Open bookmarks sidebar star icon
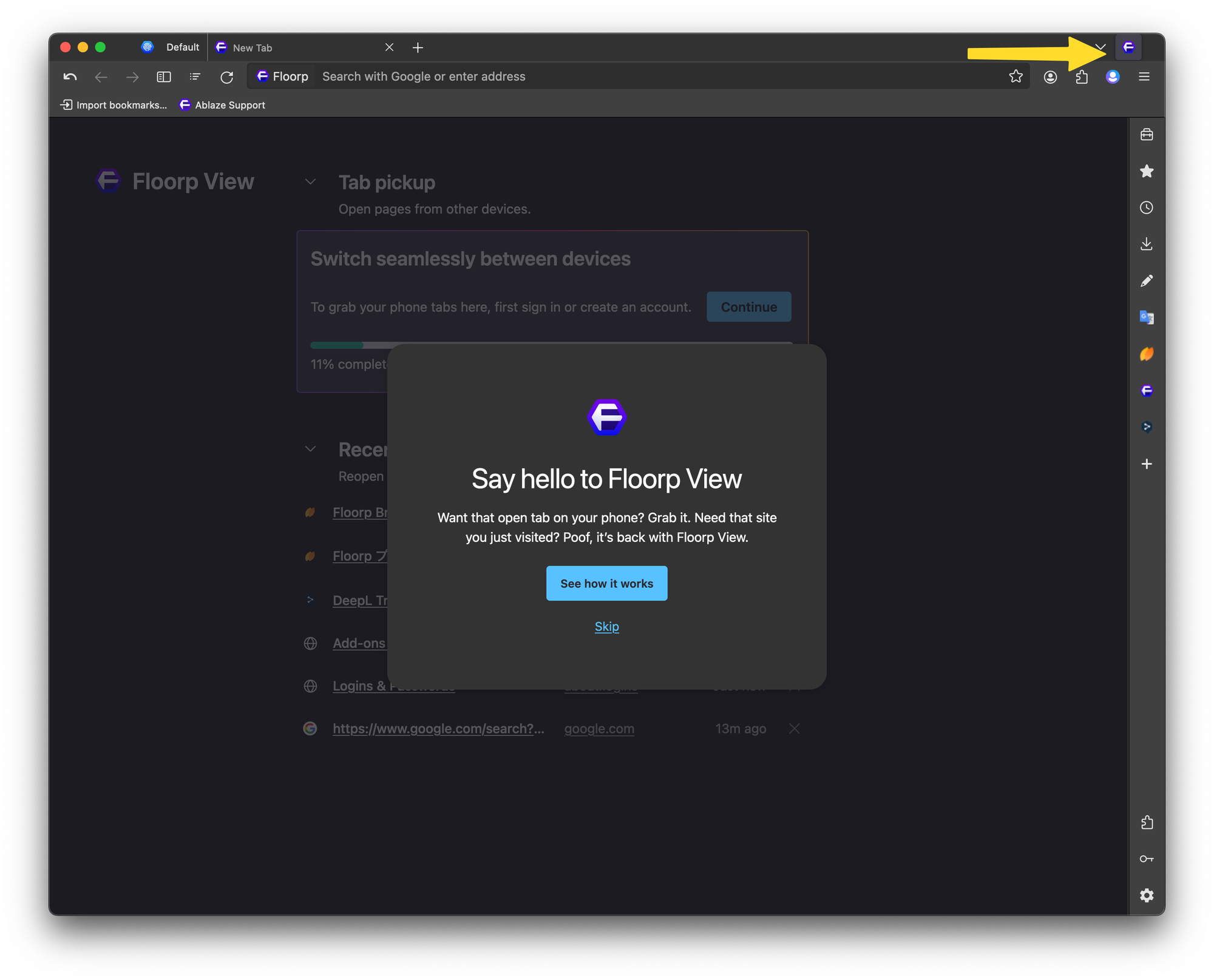The width and height of the screenshot is (1214, 980). [1147, 171]
